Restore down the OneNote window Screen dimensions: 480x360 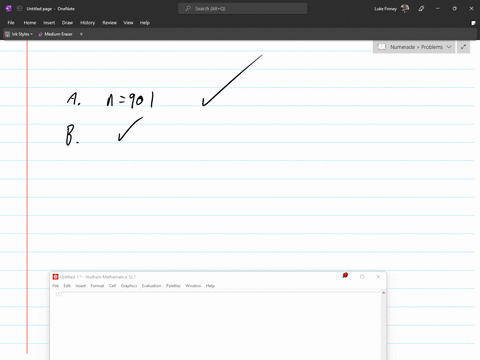click(454, 9)
